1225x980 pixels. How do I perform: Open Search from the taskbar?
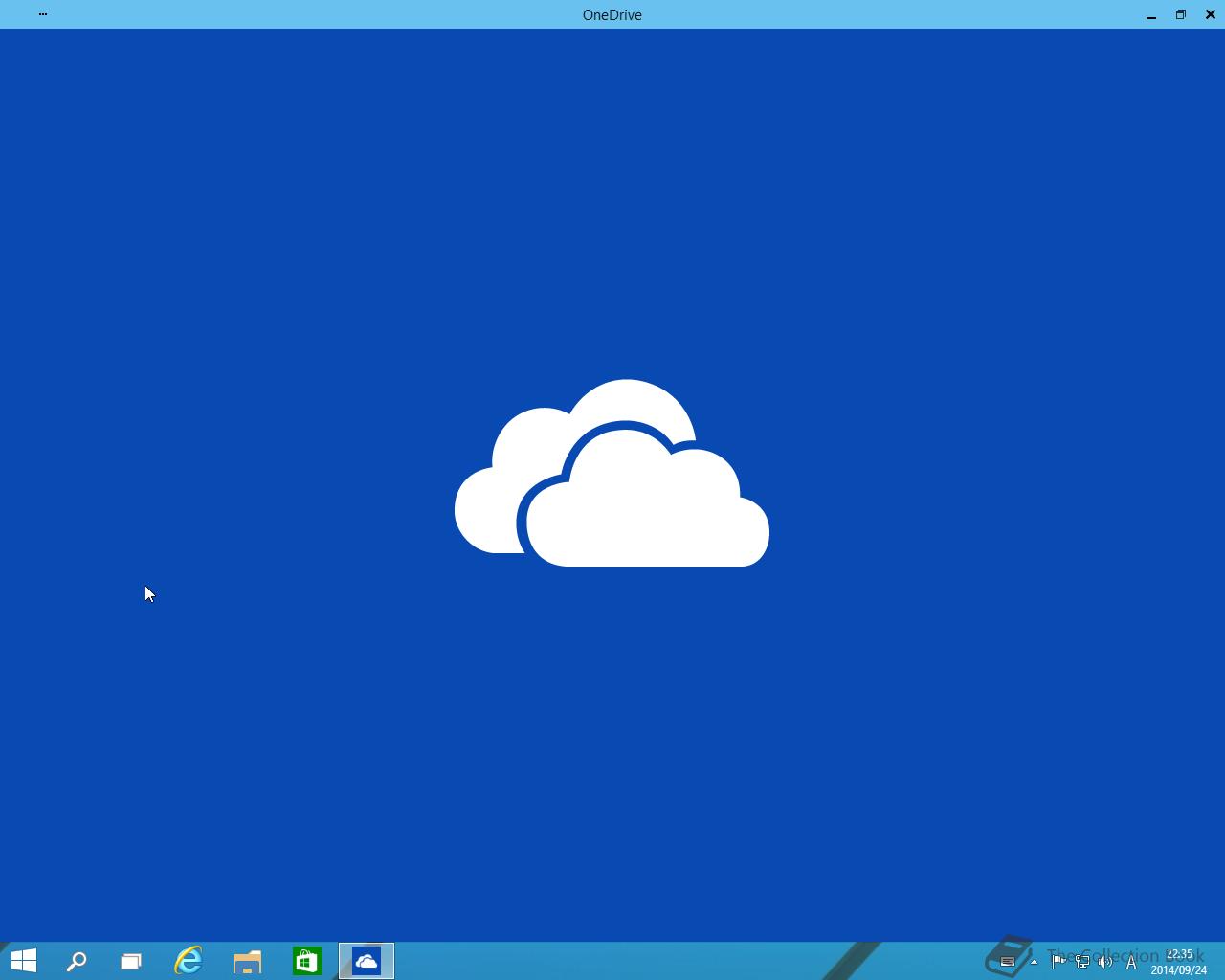pyautogui.click(x=77, y=961)
